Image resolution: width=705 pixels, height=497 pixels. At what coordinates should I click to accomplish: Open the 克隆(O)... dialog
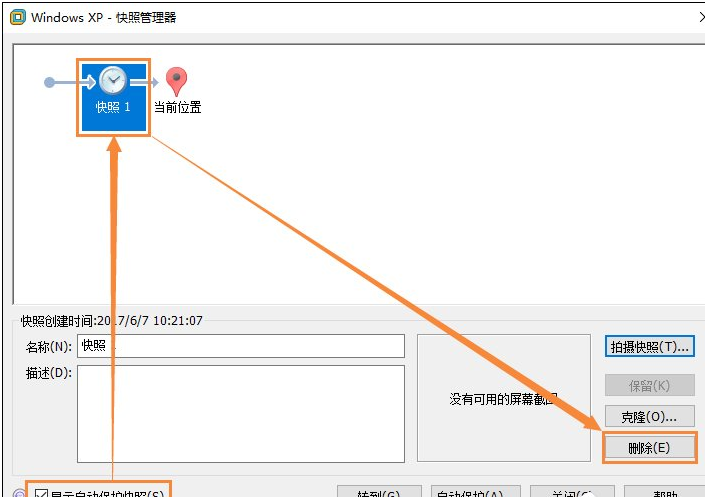650,417
